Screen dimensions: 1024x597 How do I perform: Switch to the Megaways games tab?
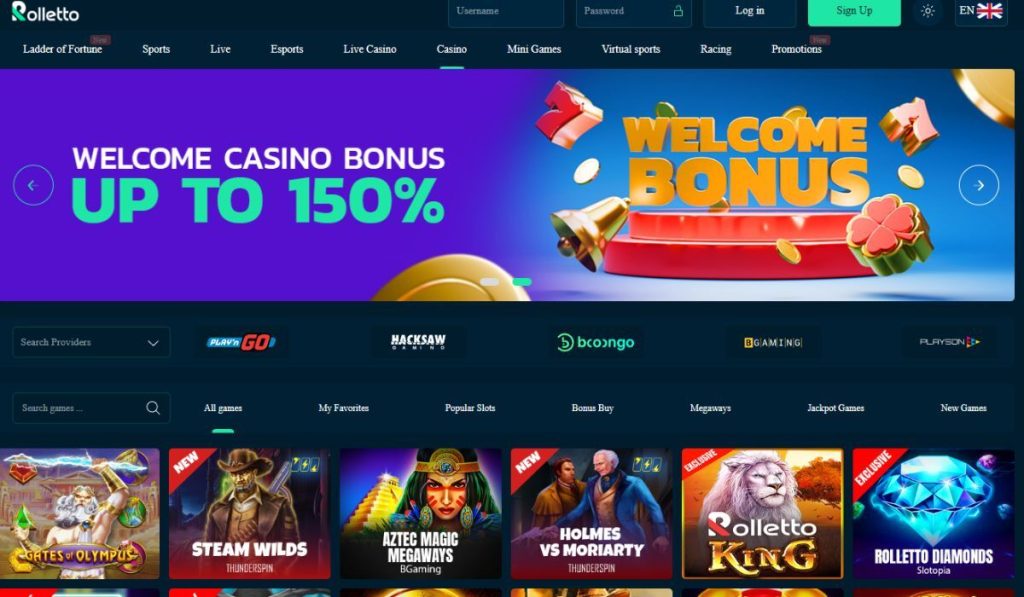[710, 408]
